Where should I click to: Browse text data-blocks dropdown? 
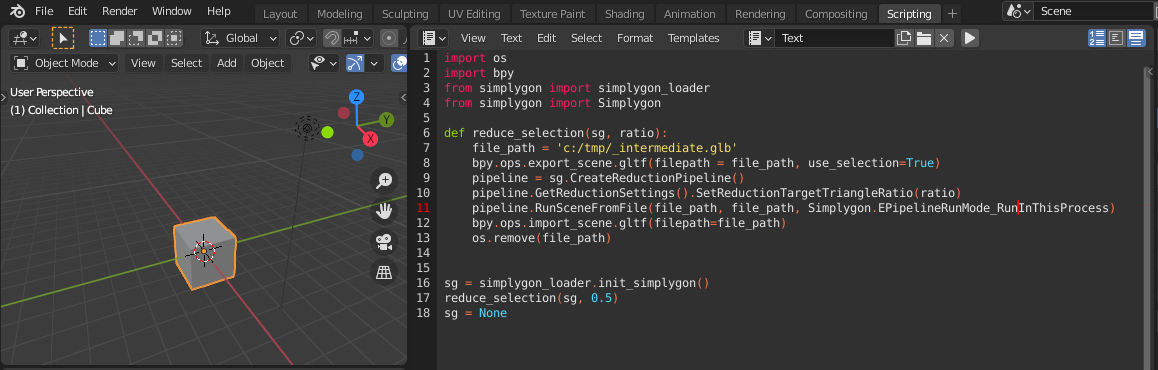pyautogui.click(x=759, y=38)
